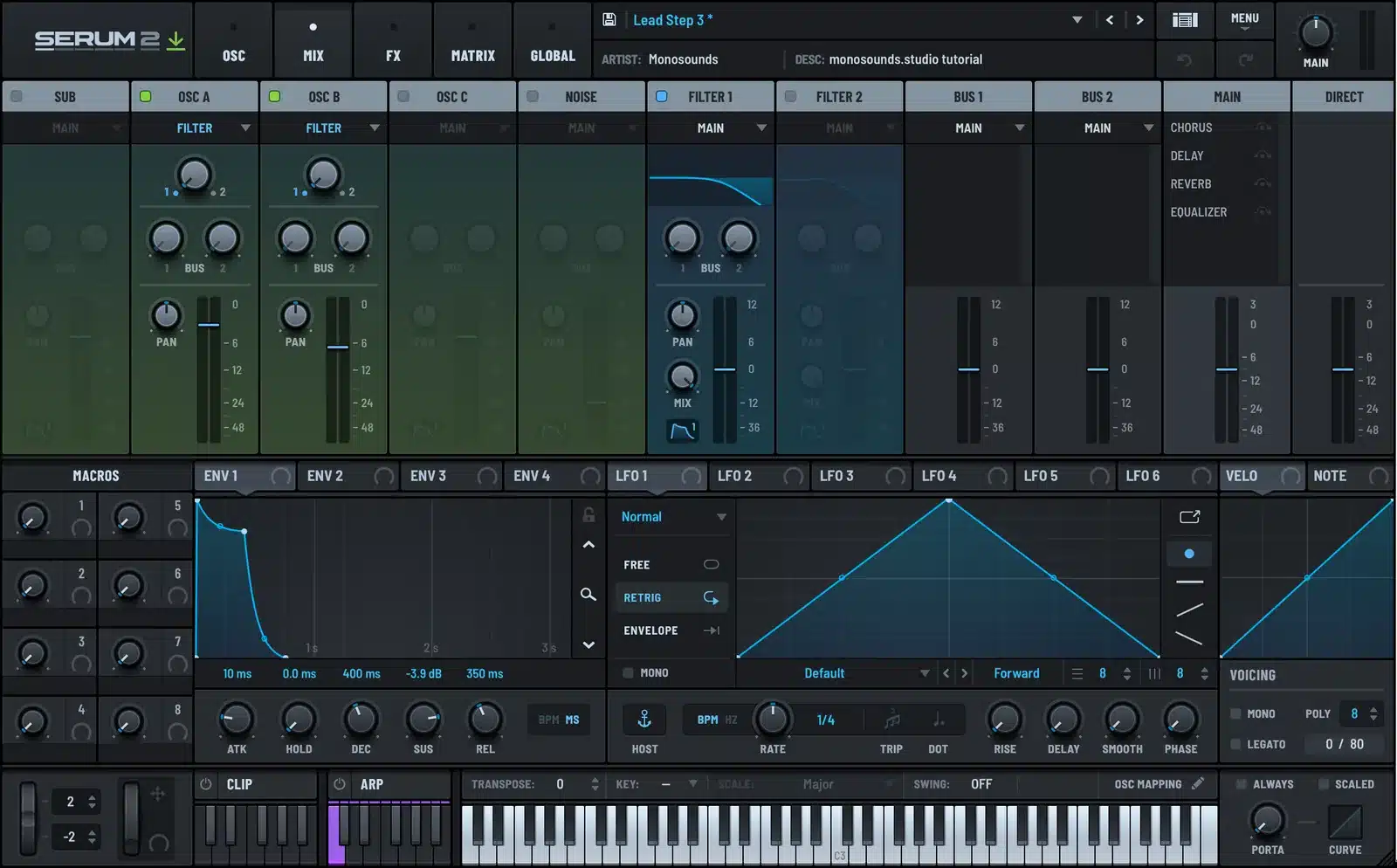Screen dimensions: 1397x868
Task: Open the preset name dropdown arrow
Action: (x=1077, y=20)
